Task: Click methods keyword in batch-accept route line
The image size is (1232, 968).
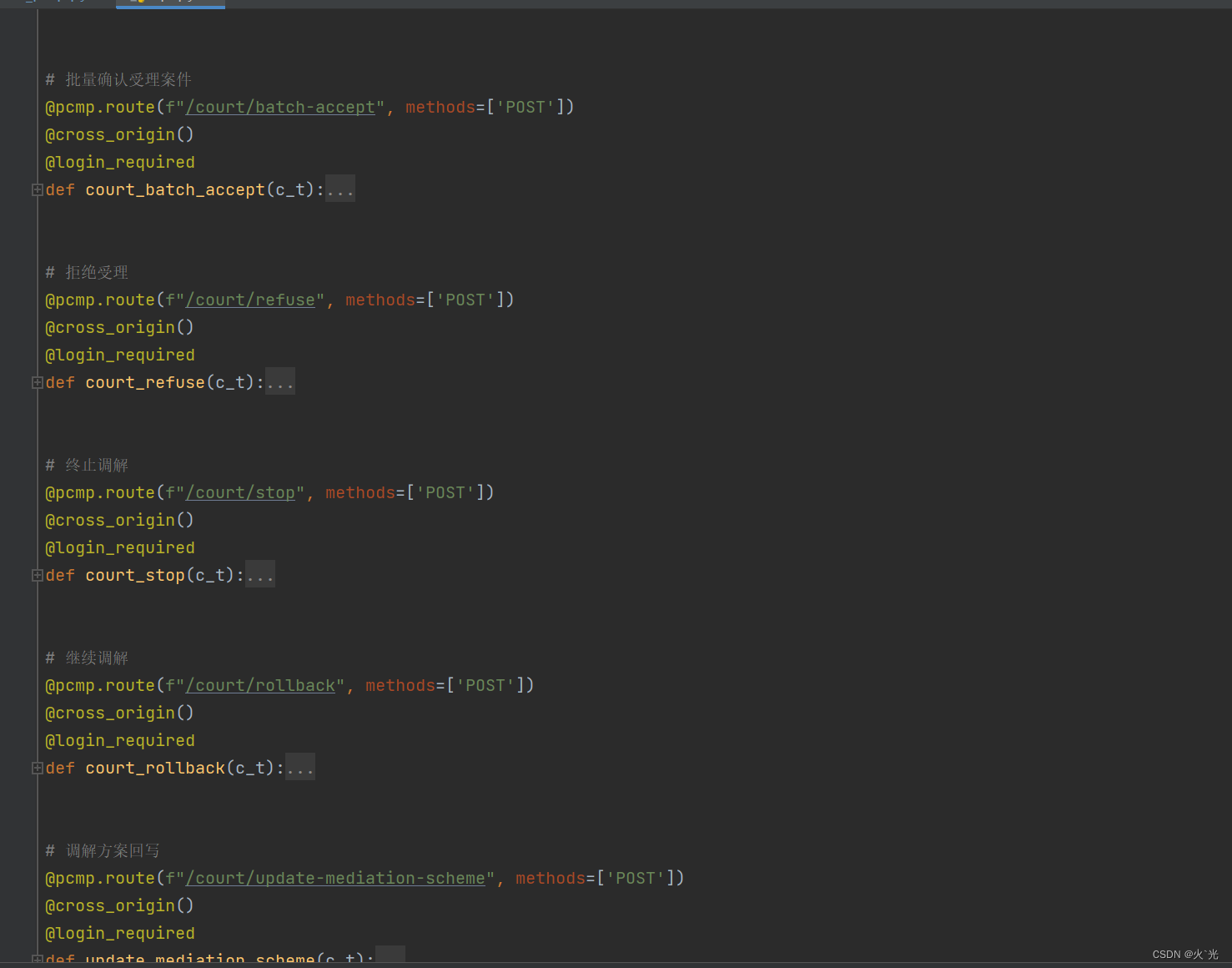Action: pos(440,107)
